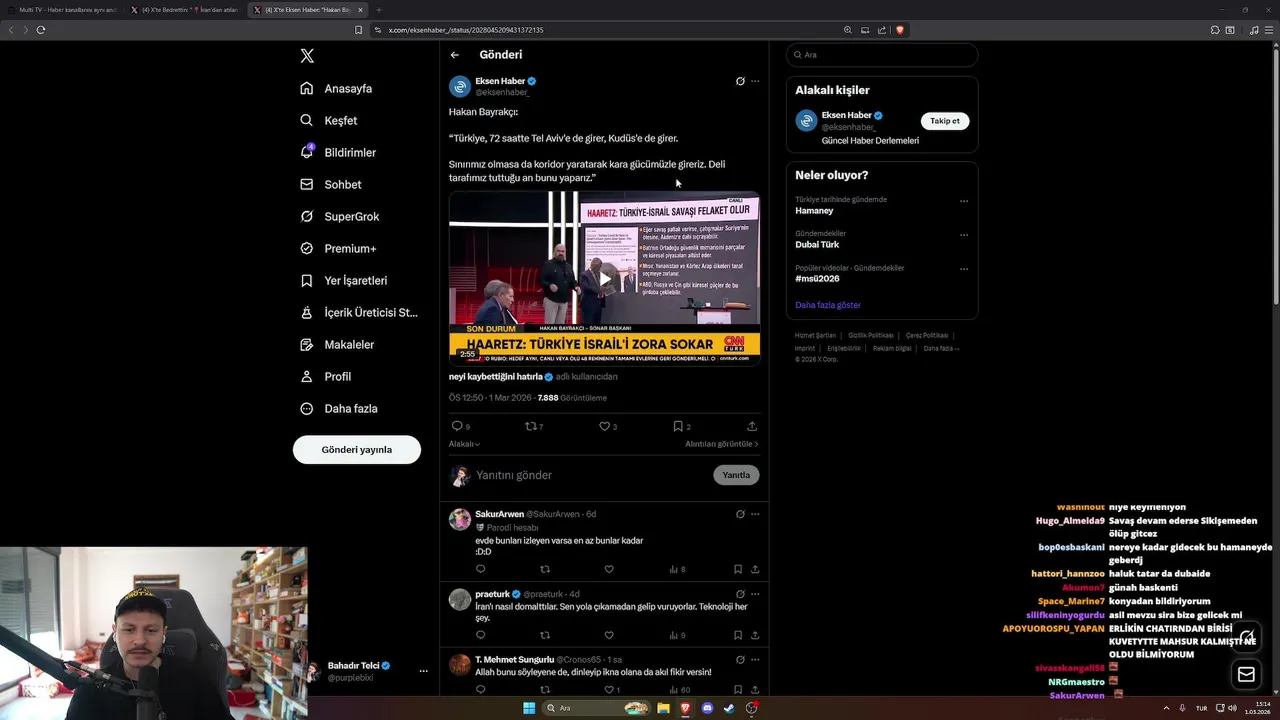View stats on SakurArwen reply
This screenshot has width=1280, height=720.
(677, 569)
